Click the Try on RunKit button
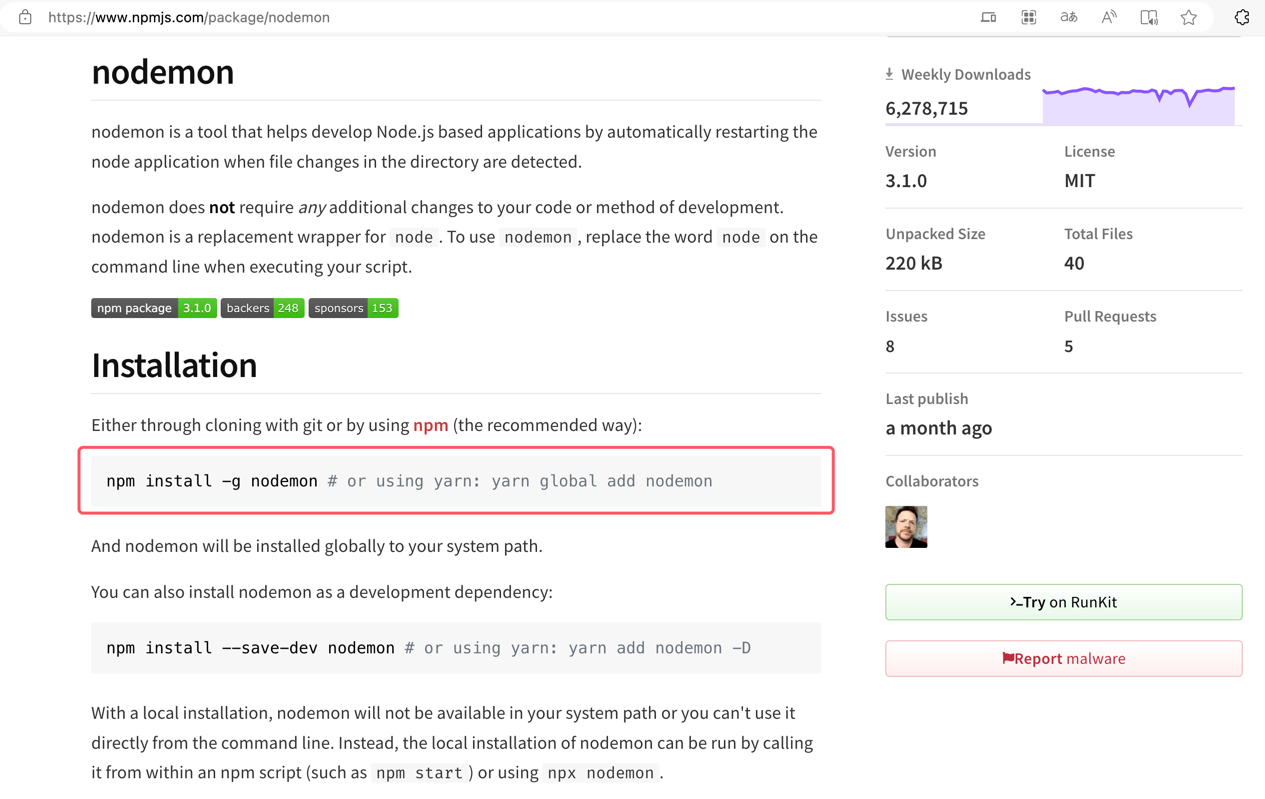 (1063, 602)
